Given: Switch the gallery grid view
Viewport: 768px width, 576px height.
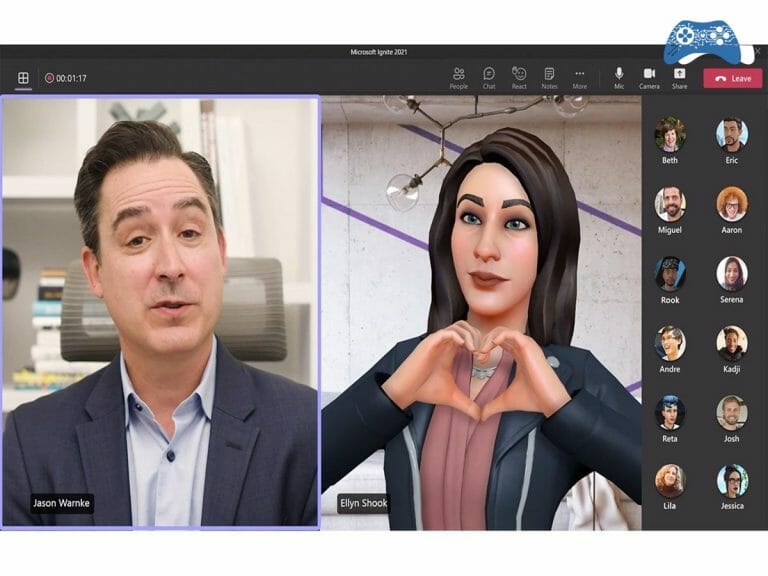Looking at the screenshot, I should [23, 78].
